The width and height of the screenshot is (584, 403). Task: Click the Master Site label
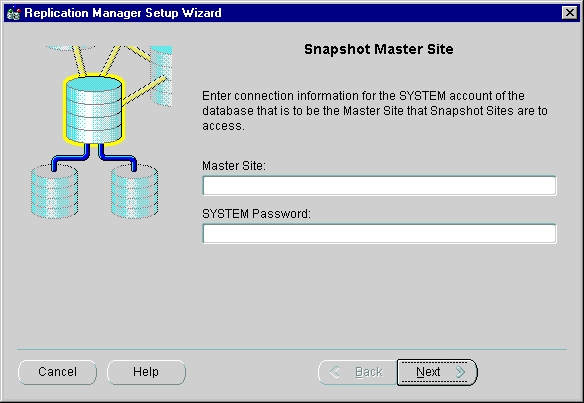pos(234,166)
